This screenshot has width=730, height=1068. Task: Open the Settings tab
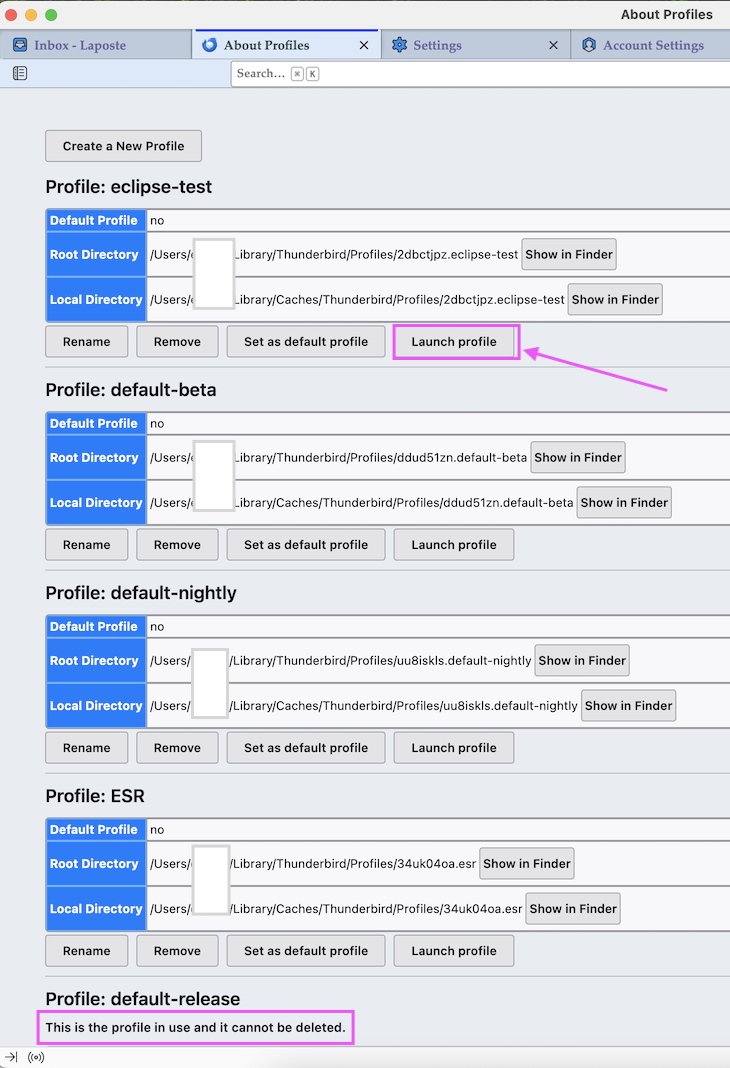[x=475, y=45]
